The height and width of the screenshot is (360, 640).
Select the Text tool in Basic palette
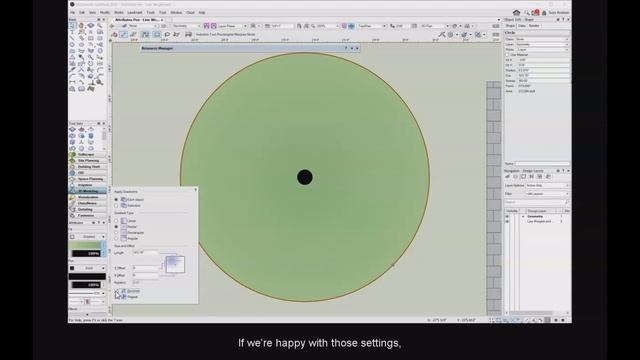point(73,32)
